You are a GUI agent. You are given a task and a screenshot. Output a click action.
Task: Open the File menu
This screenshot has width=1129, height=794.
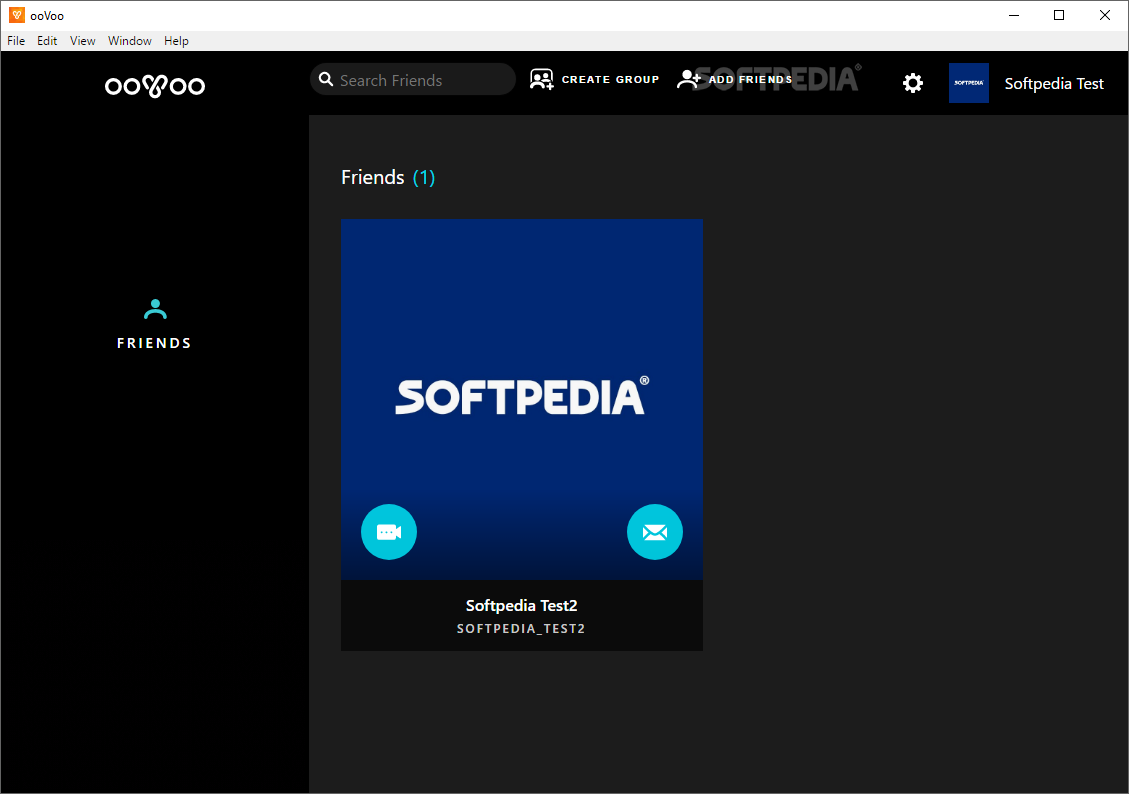click(16, 41)
